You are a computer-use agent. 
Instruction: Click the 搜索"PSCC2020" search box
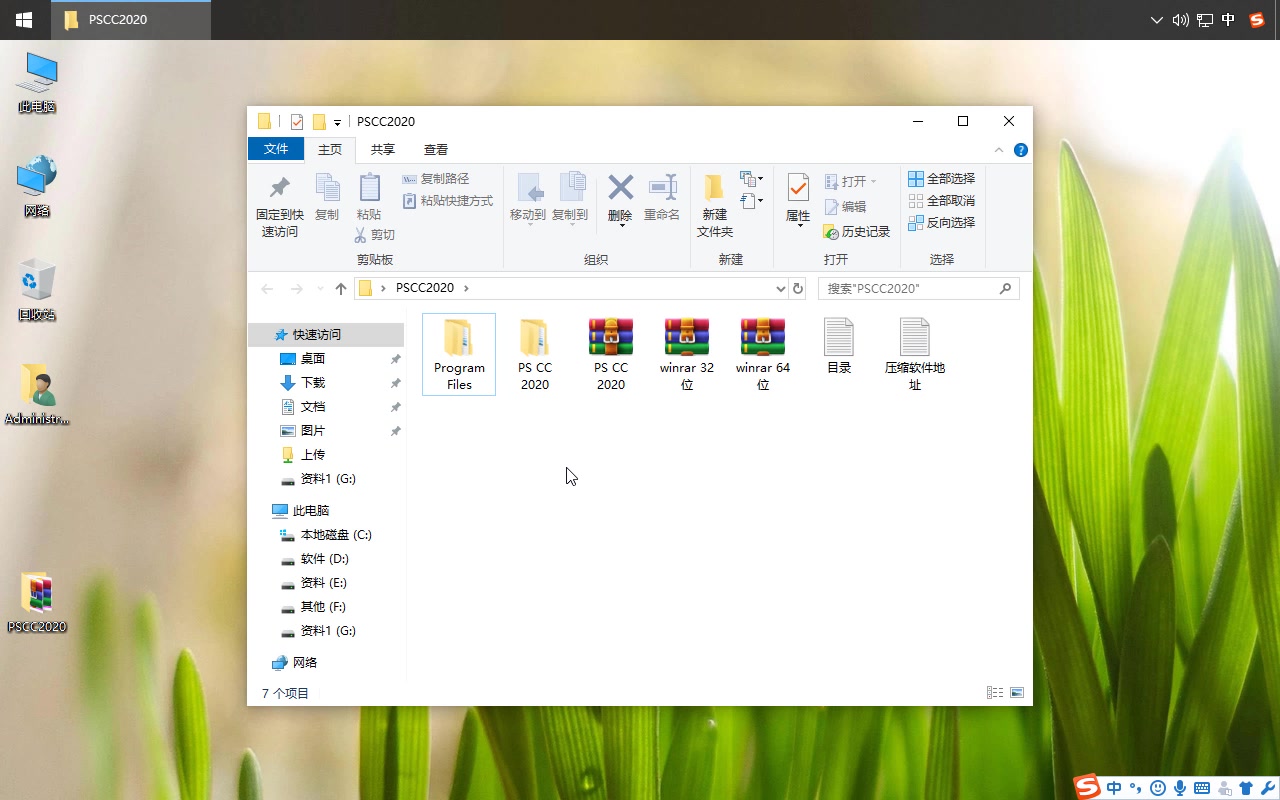[x=919, y=288]
